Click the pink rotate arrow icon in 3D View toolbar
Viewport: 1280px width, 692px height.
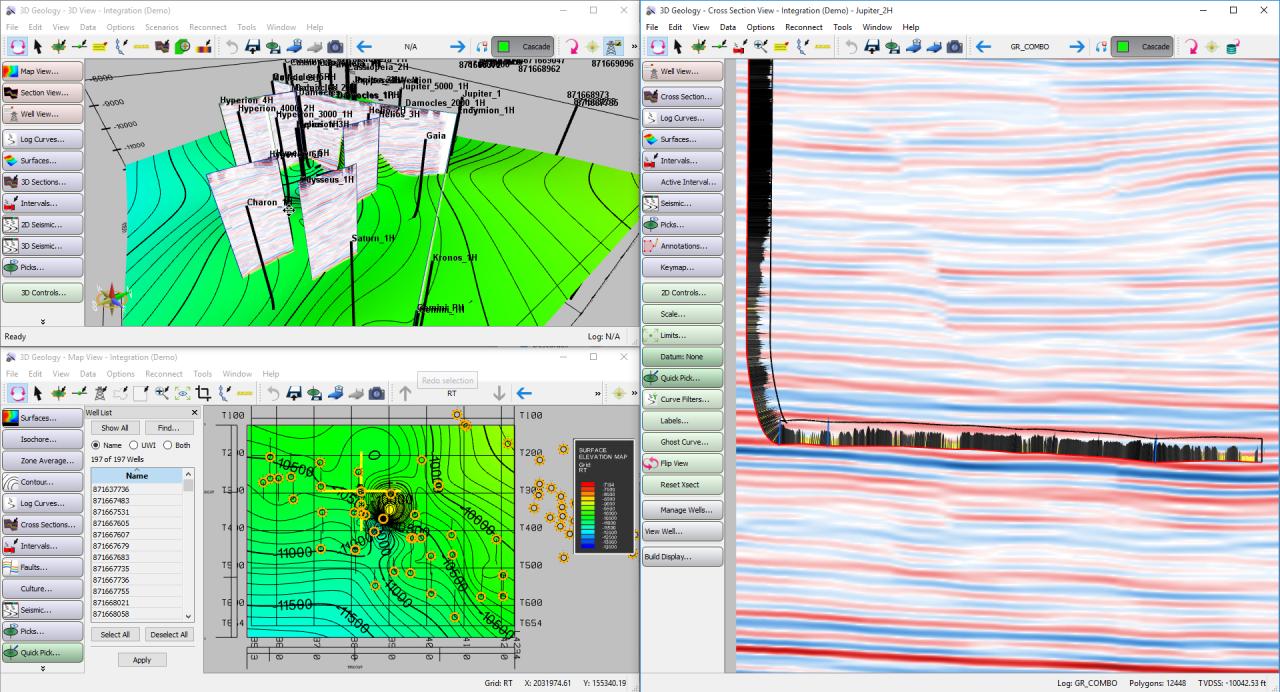[x=572, y=47]
